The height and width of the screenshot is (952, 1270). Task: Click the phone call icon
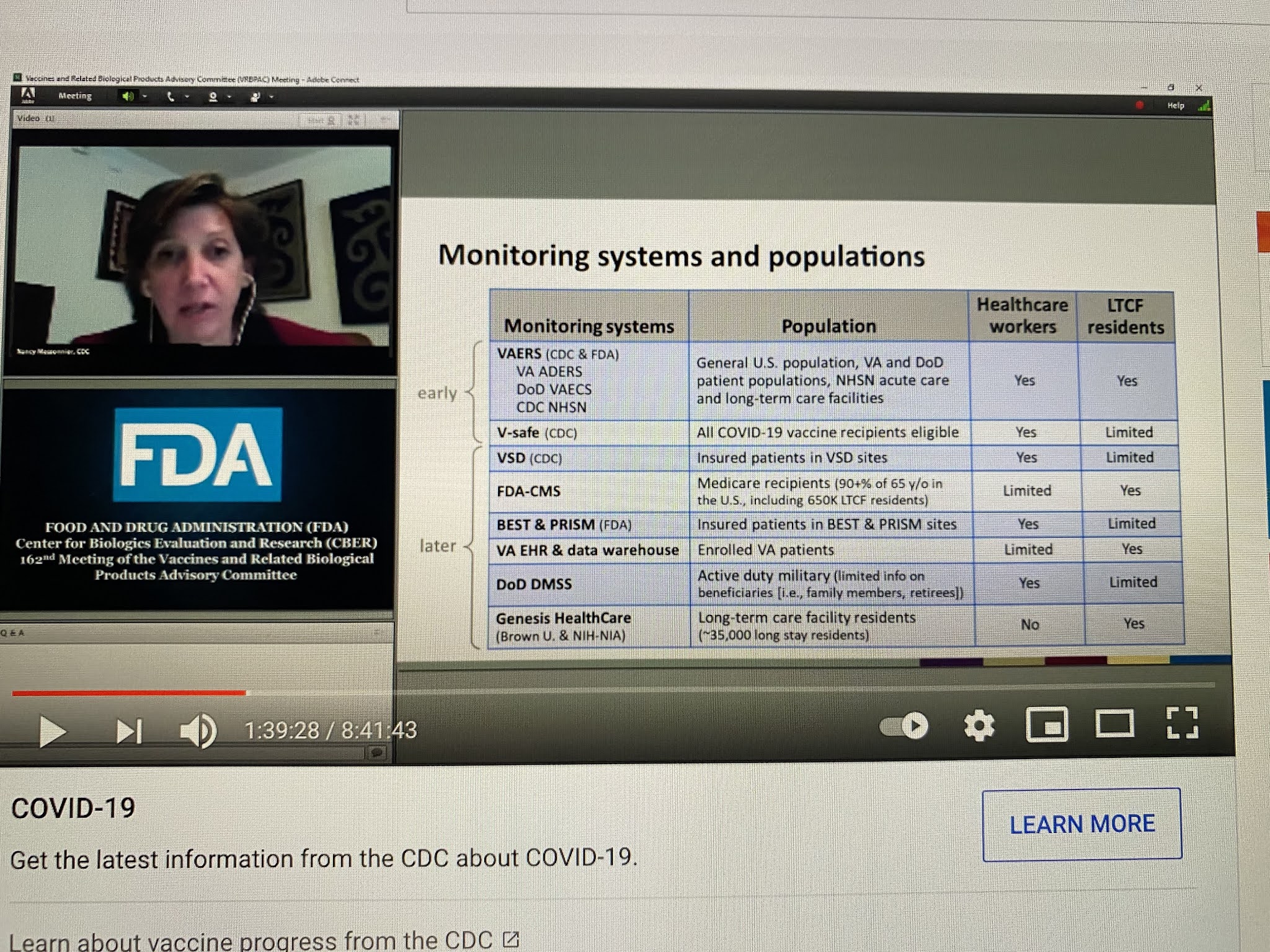[x=171, y=97]
